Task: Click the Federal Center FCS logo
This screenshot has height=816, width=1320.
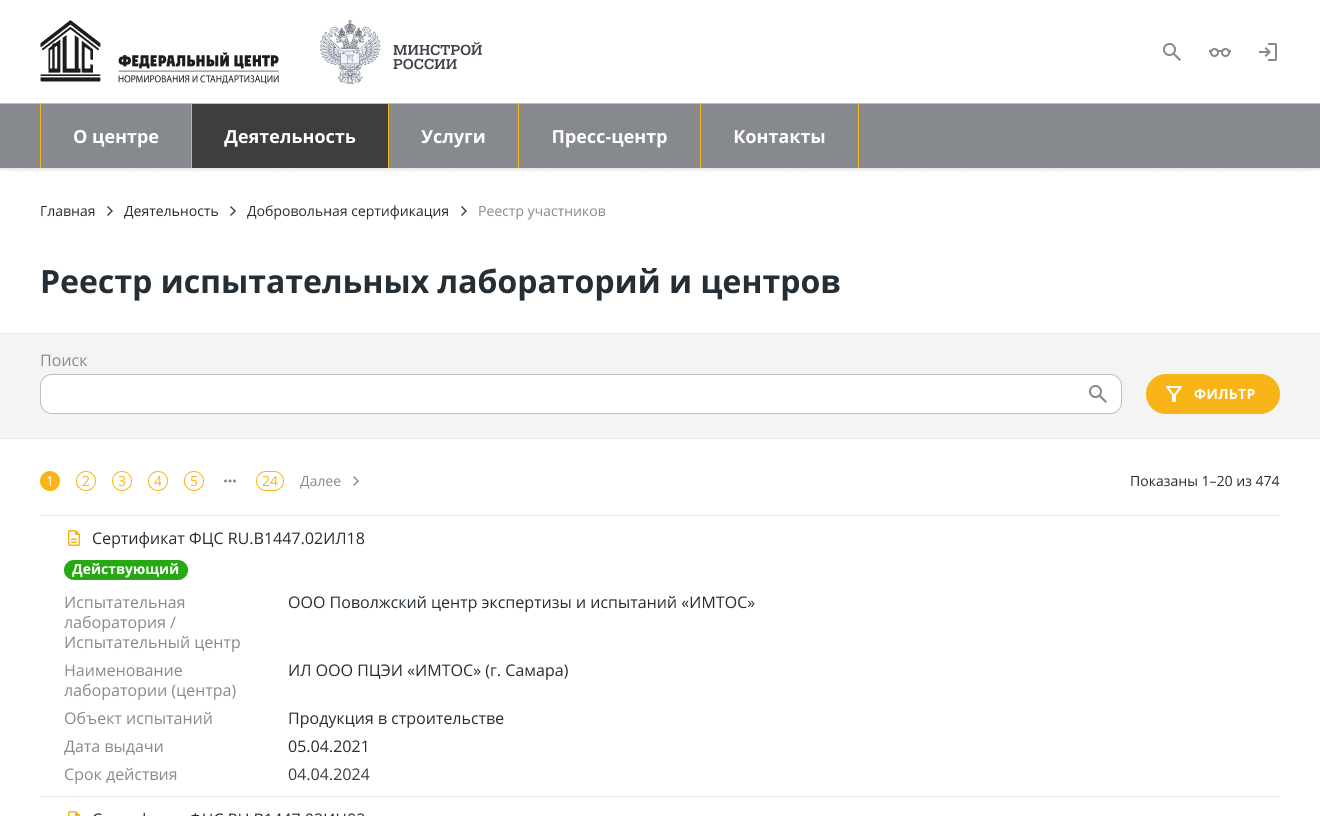Action: pos(160,53)
